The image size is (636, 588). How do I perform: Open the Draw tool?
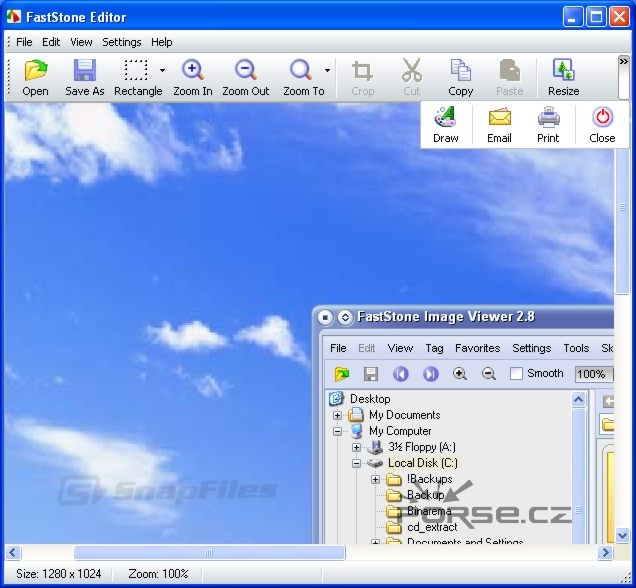point(446,124)
